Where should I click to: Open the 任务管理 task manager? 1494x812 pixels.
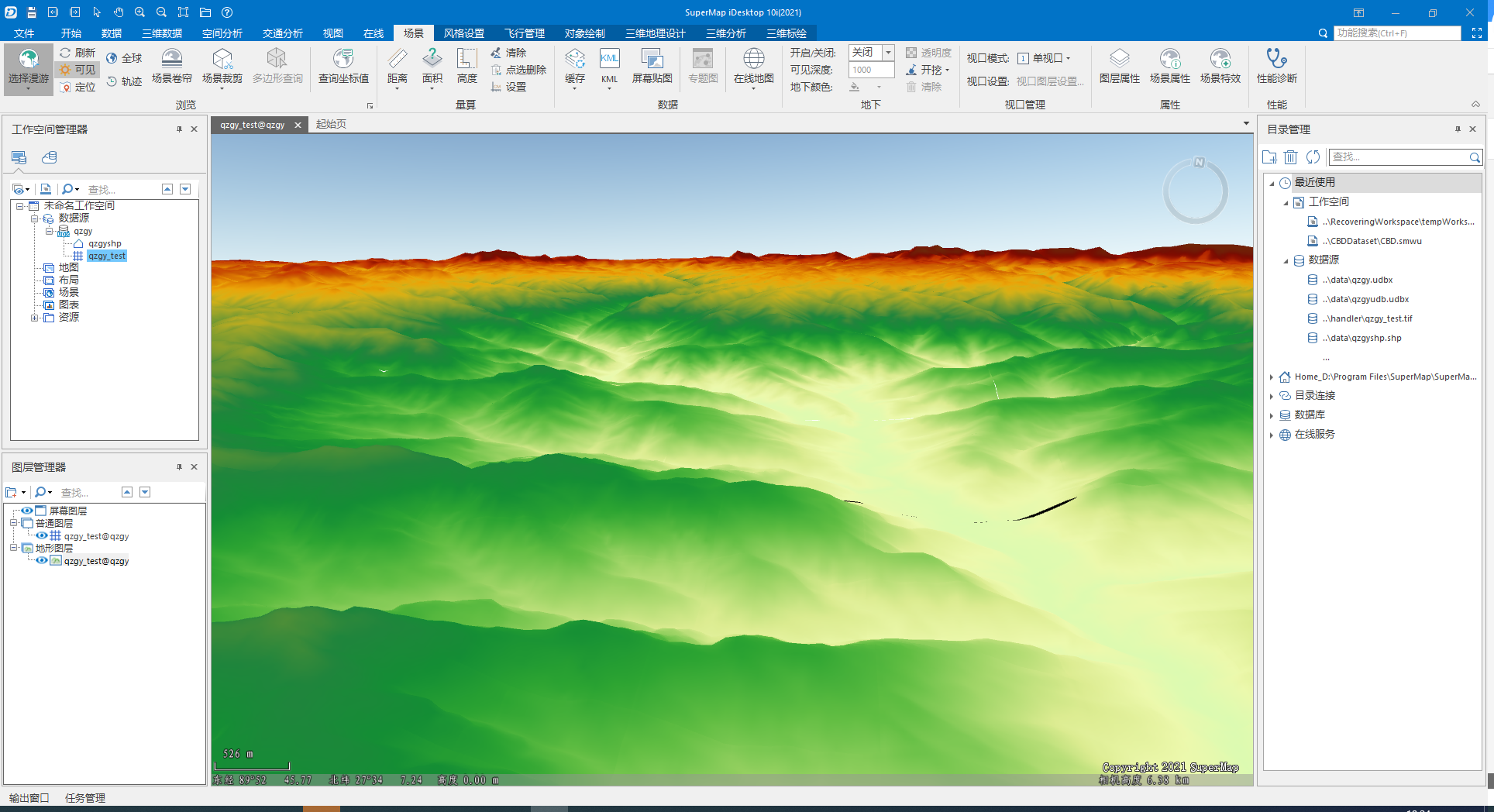[x=85, y=798]
